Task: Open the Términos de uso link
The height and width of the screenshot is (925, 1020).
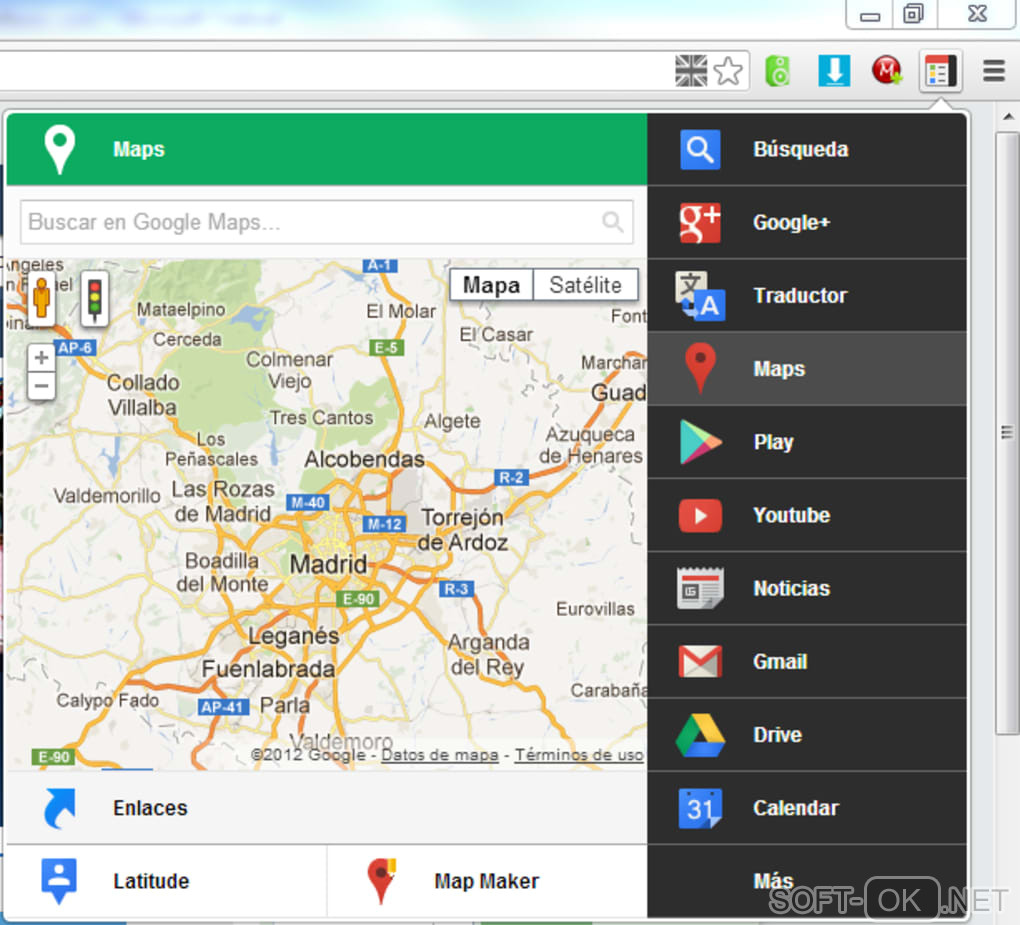Action: click(x=579, y=755)
